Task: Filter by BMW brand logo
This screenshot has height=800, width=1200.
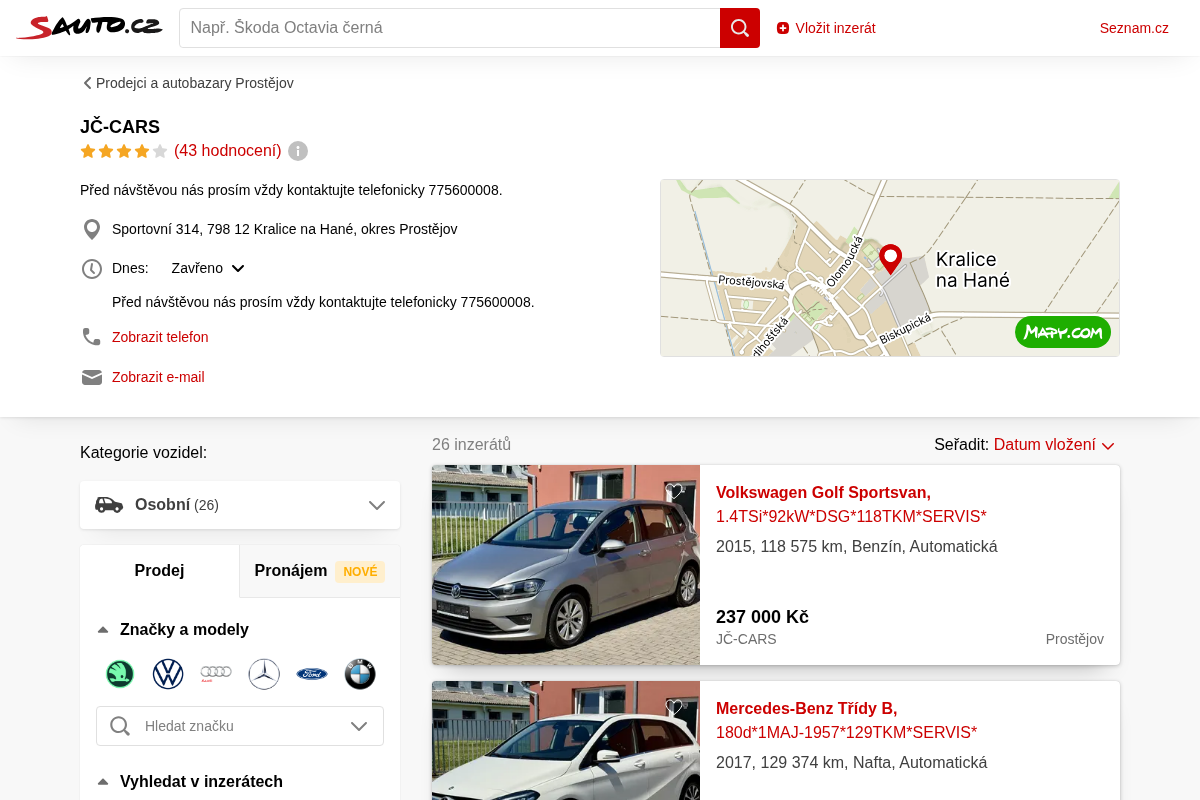Action: [x=360, y=674]
